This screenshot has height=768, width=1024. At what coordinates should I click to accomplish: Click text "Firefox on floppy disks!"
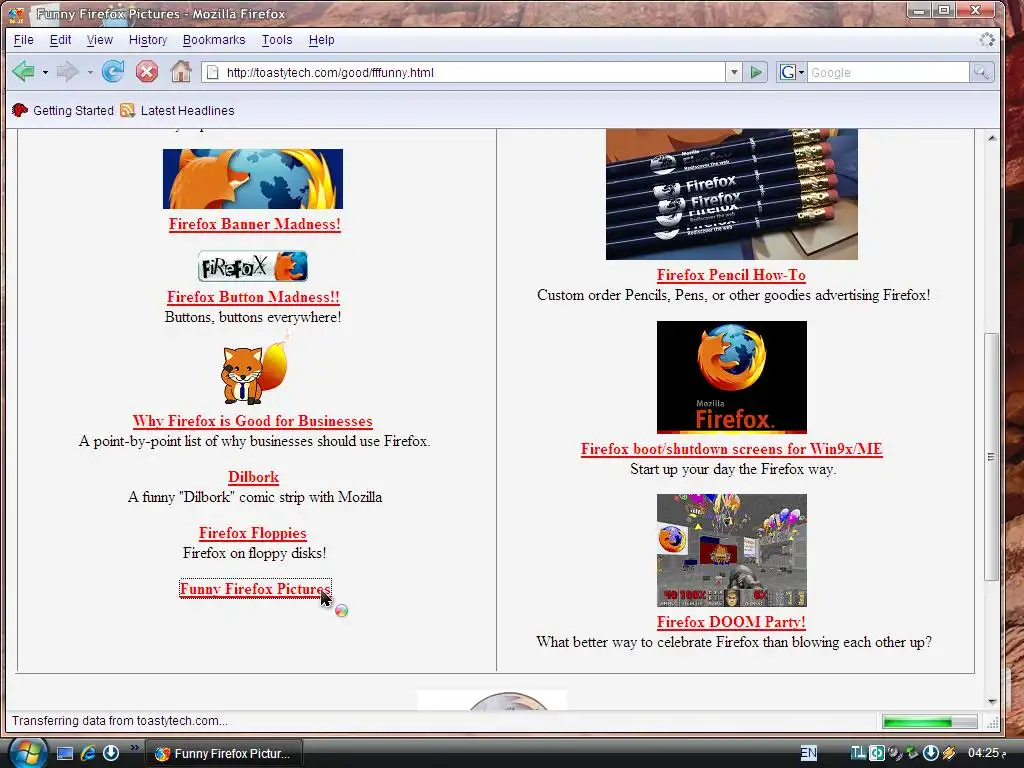[254, 553]
